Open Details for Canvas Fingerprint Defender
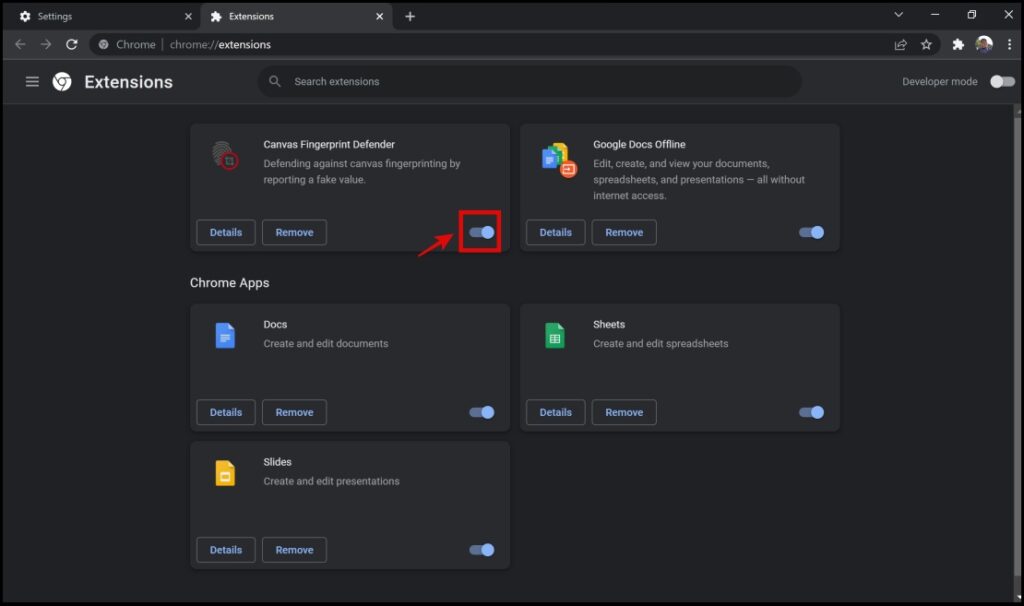 [x=226, y=232]
